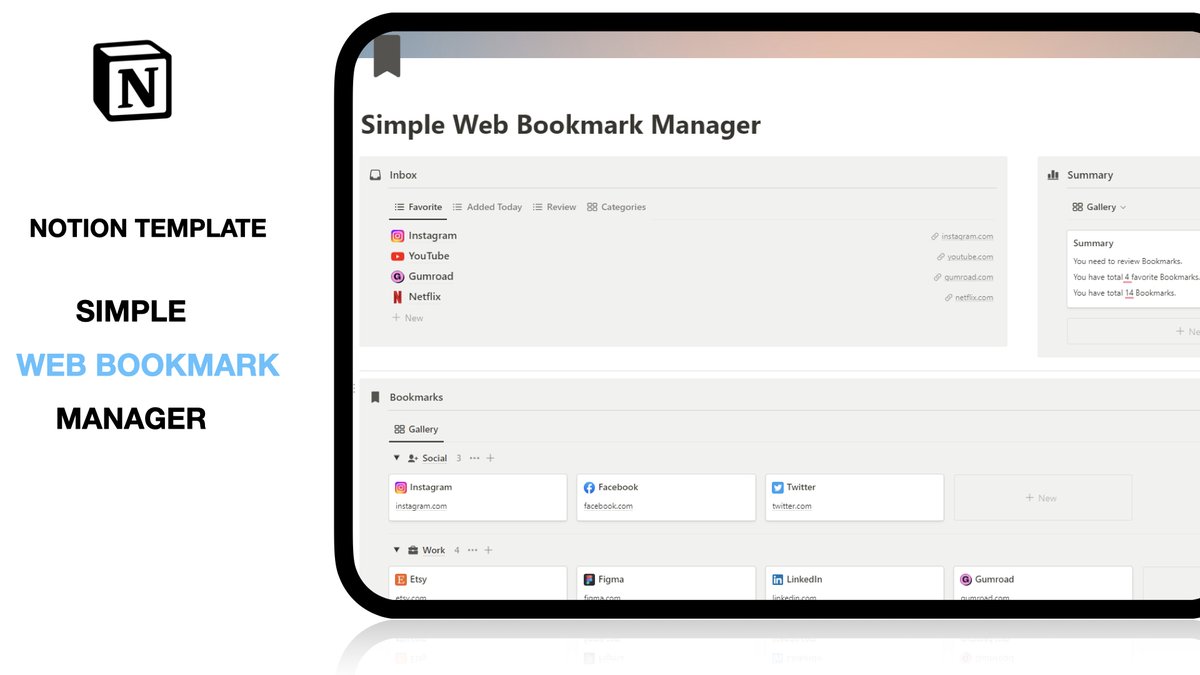Collapse the Social group toggle triangle

[x=396, y=458]
